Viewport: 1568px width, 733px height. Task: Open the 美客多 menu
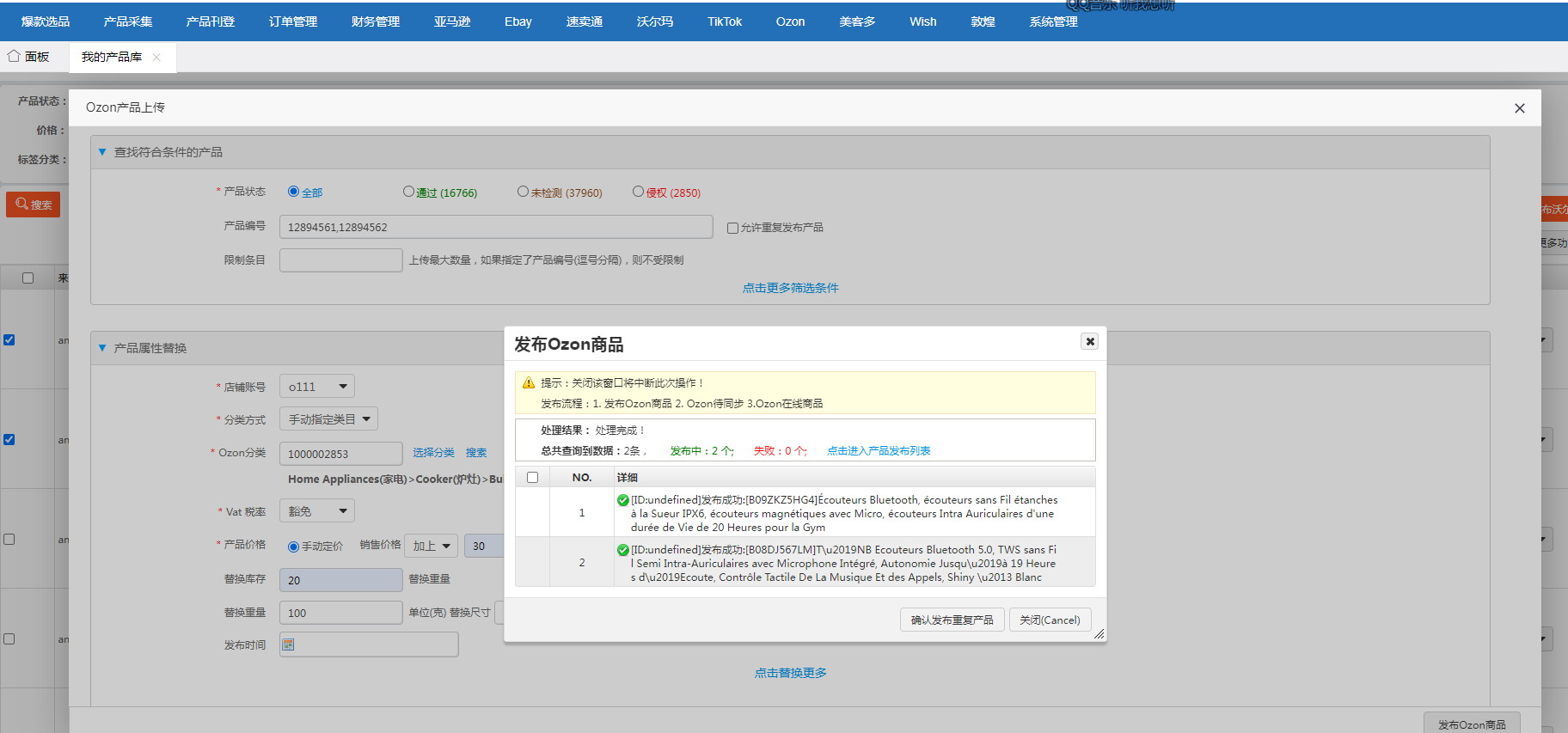click(858, 21)
